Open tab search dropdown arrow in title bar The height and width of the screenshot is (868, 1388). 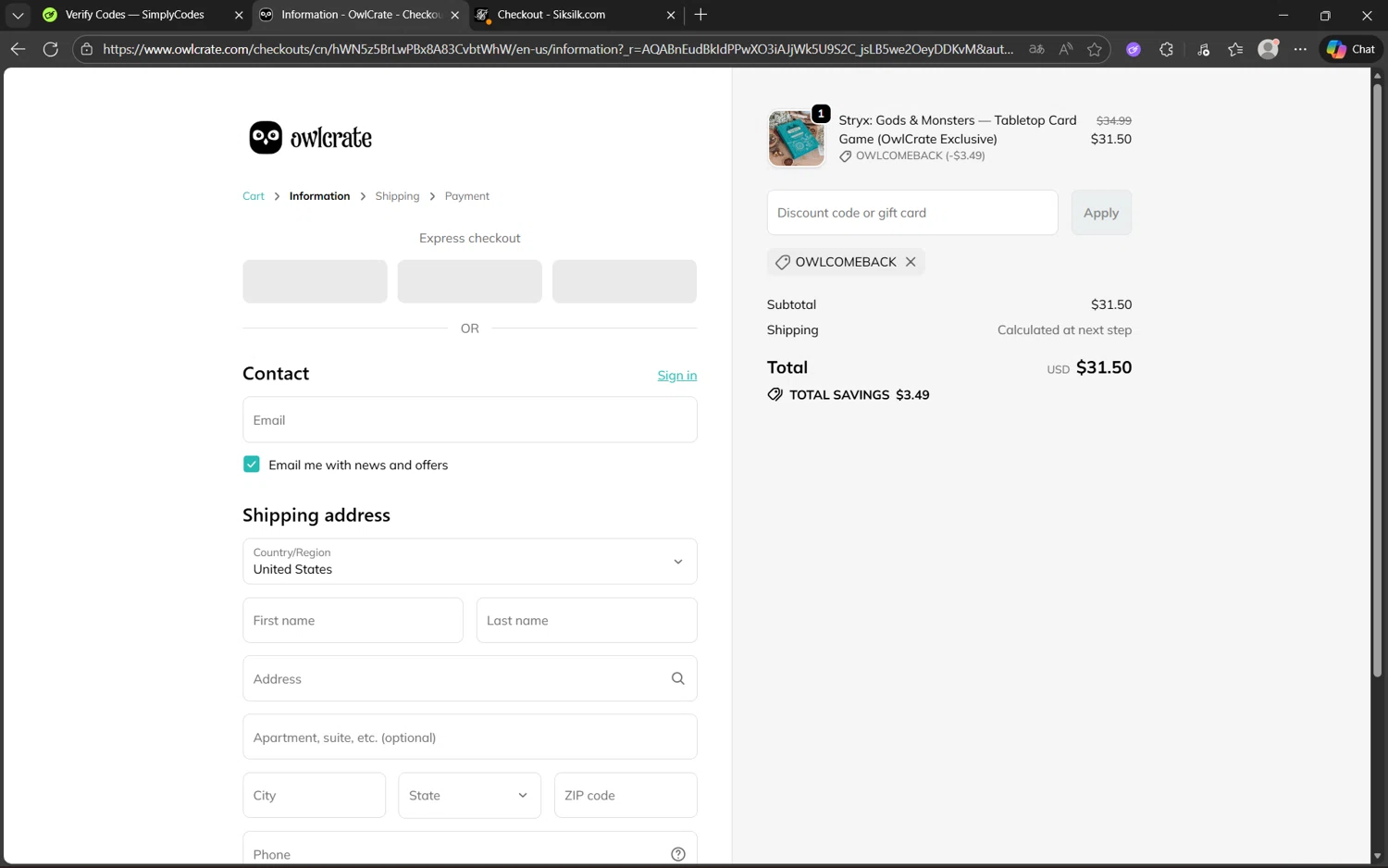[18, 15]
